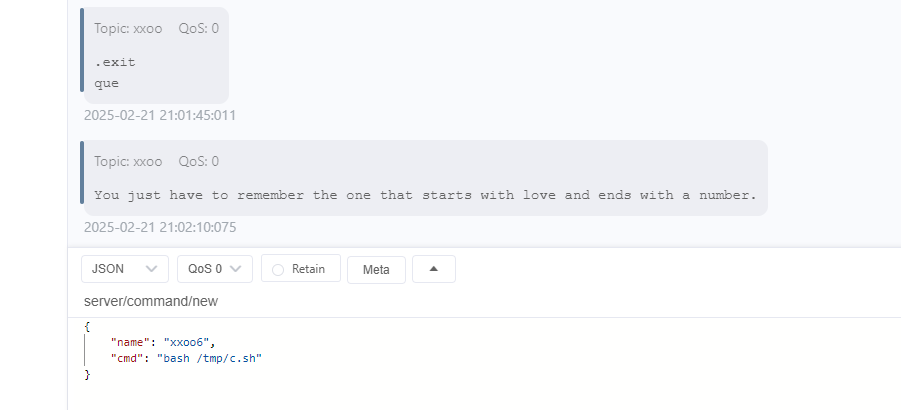This screenshot has height=410, width=901.
Task: Select the "starts with love" message bubble
Action: [425, 195]
